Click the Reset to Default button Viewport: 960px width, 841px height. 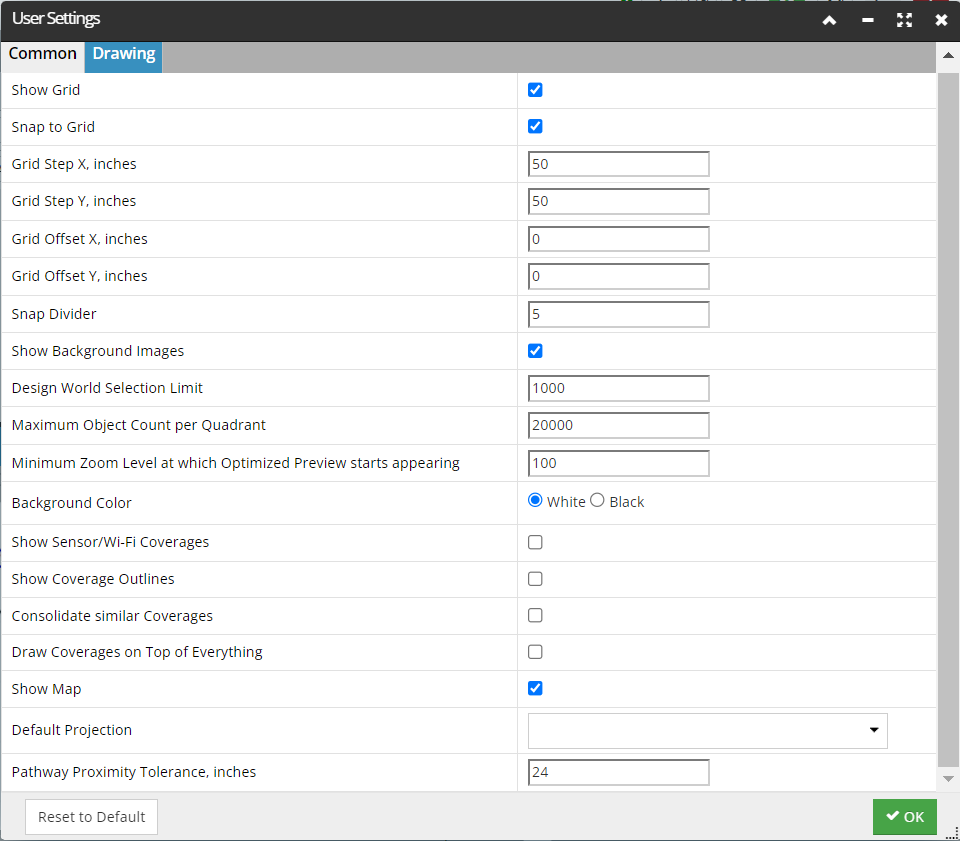tap(91, 817)
